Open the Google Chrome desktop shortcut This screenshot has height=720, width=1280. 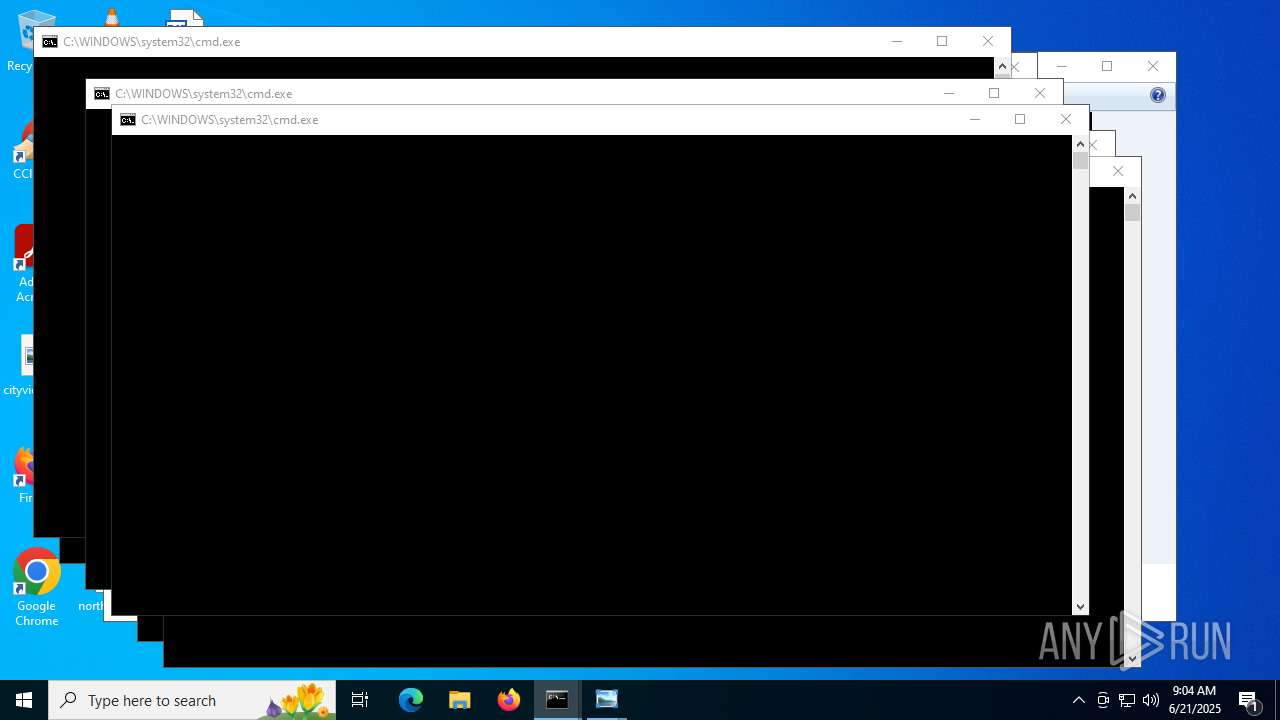coord(36,588)
